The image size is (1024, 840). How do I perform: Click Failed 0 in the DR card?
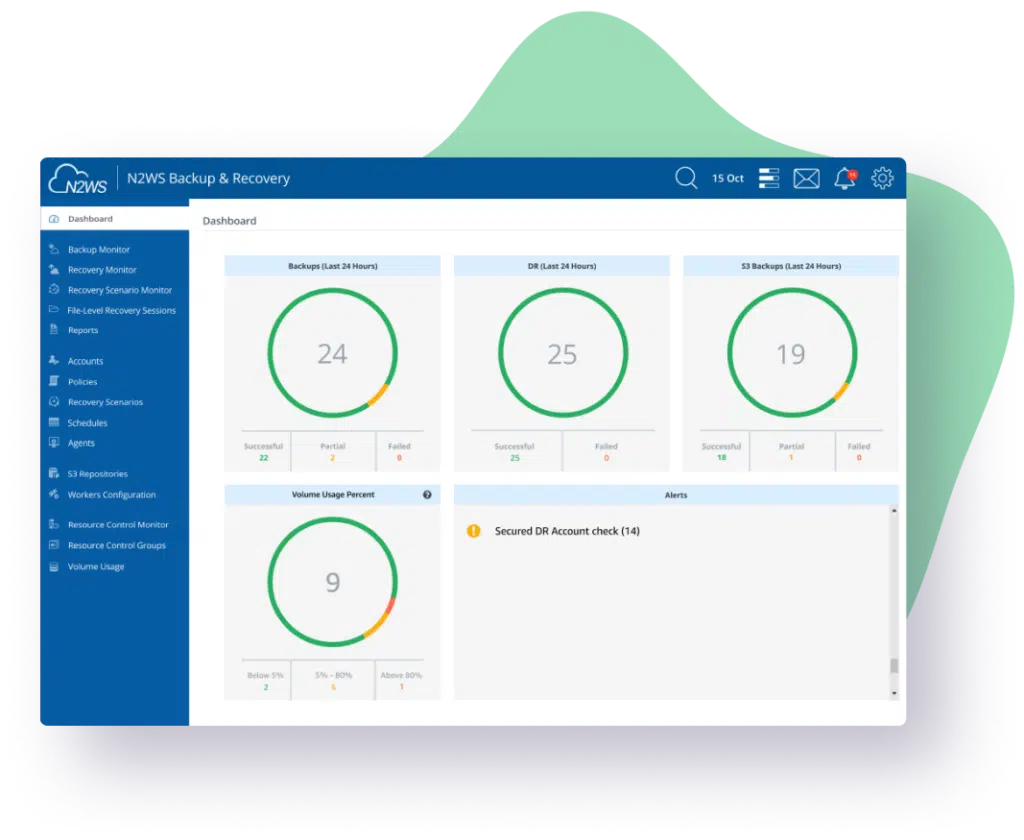[606, 452]
